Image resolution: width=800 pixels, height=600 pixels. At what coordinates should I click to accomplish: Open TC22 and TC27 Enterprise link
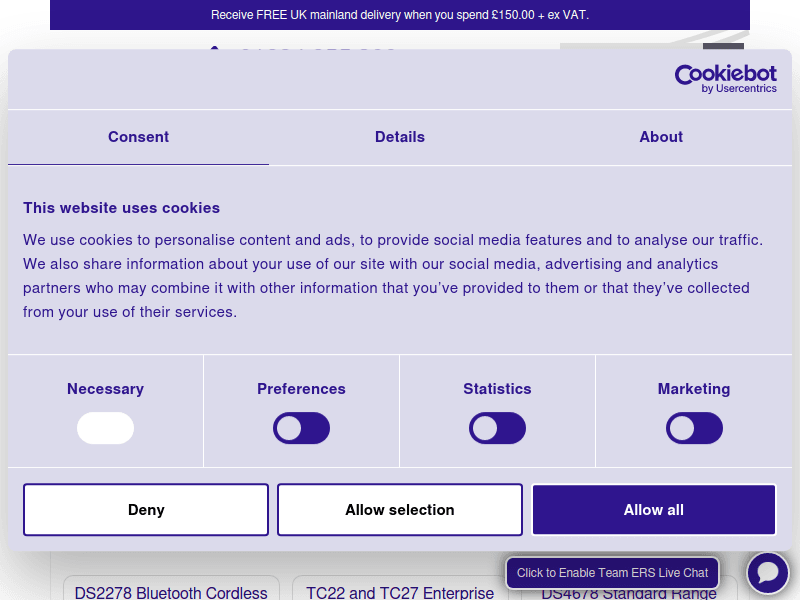point(400,592)
